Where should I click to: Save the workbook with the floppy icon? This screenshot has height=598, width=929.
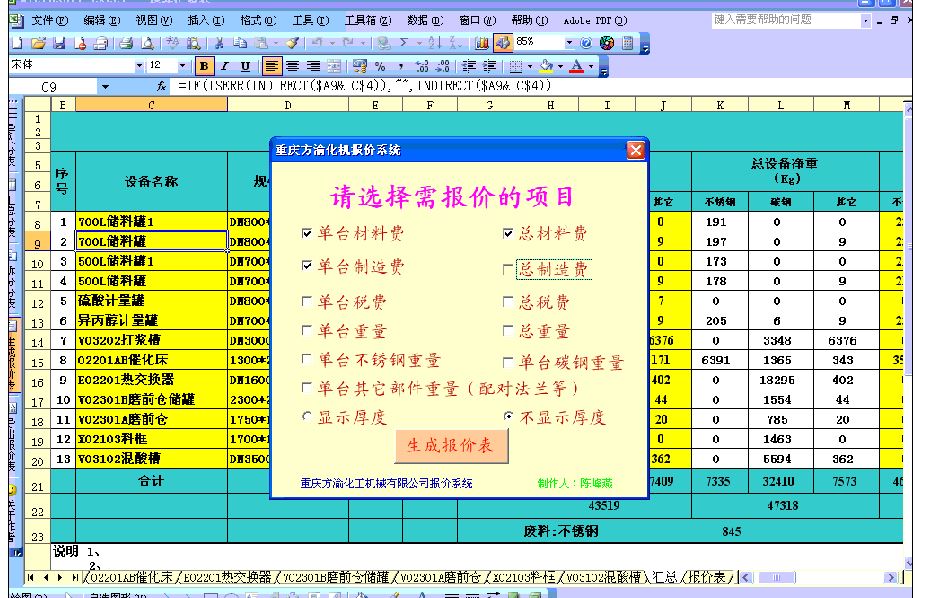click(59, 43)
